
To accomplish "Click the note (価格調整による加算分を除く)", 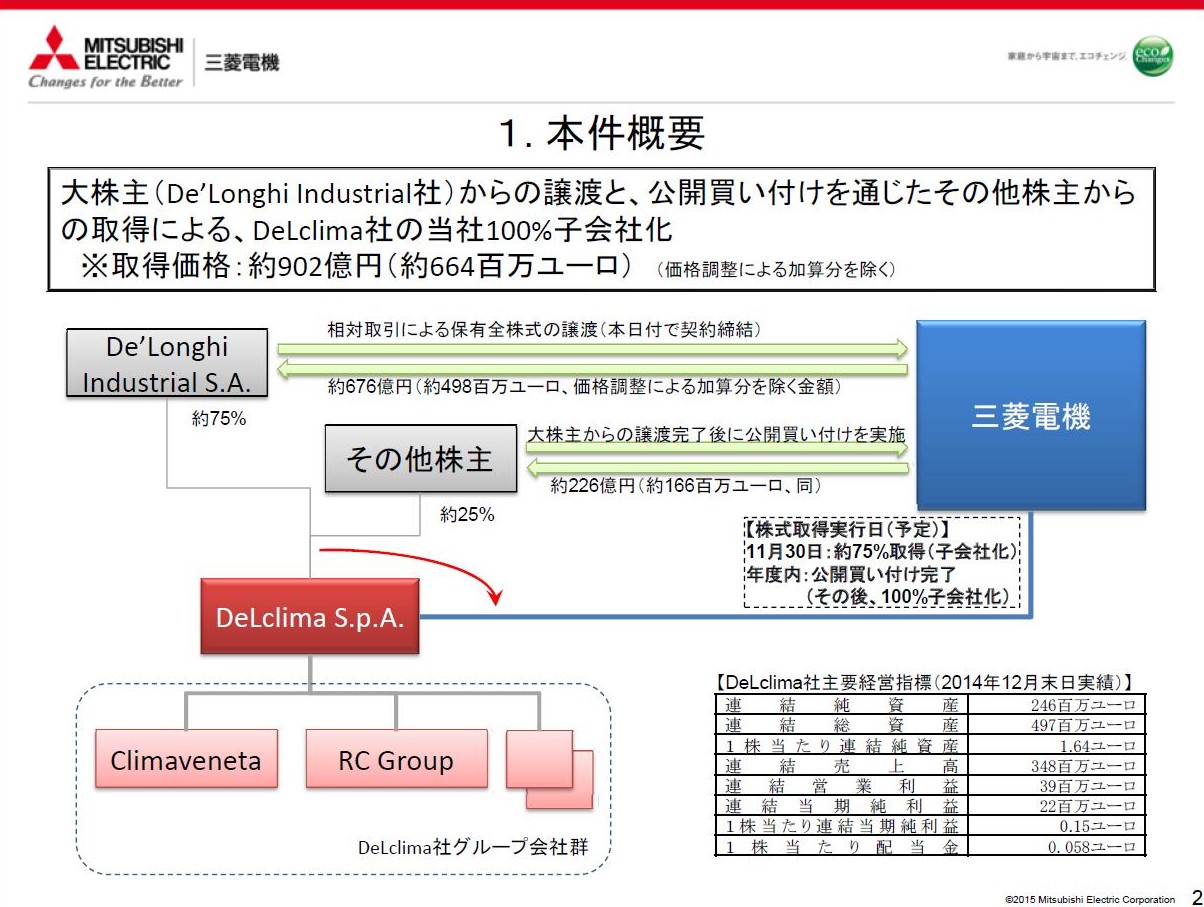I will 776,270.
